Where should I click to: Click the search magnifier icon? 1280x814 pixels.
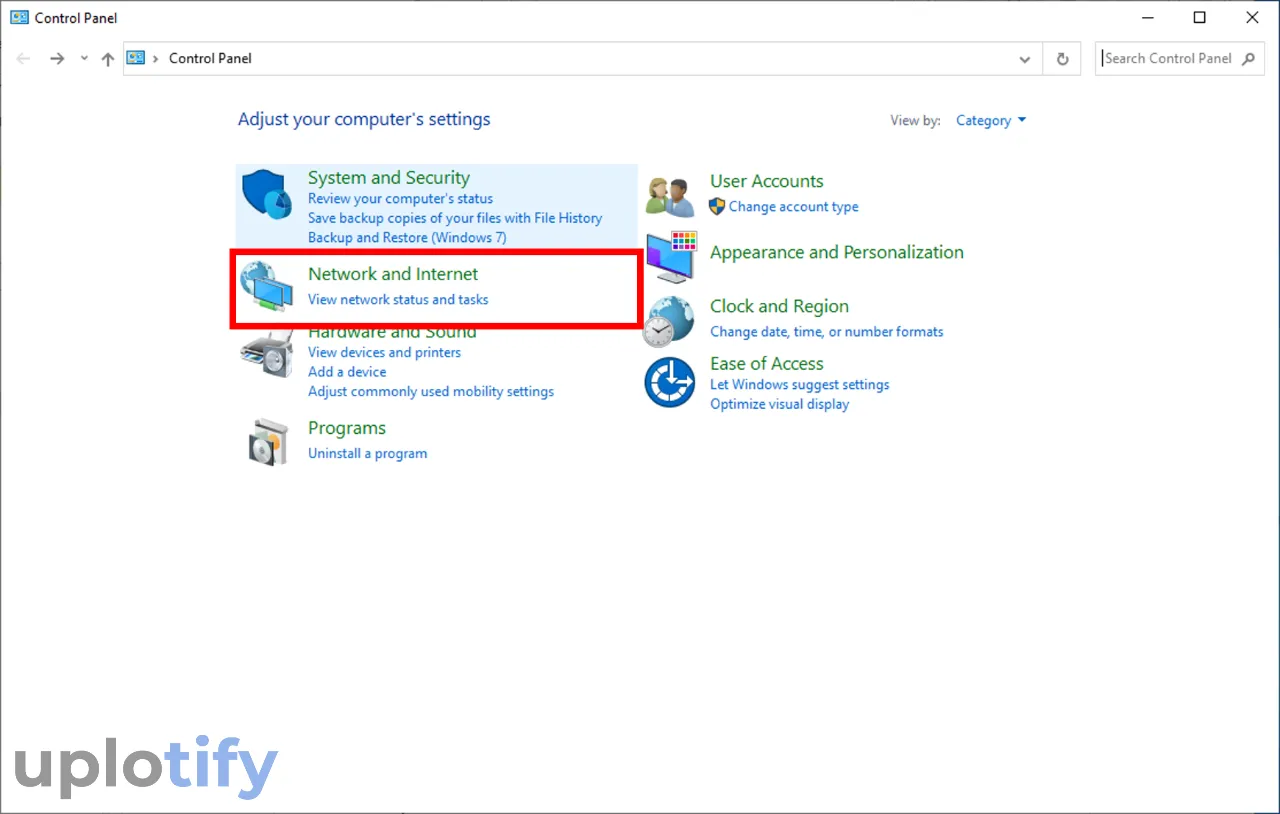1248,59
